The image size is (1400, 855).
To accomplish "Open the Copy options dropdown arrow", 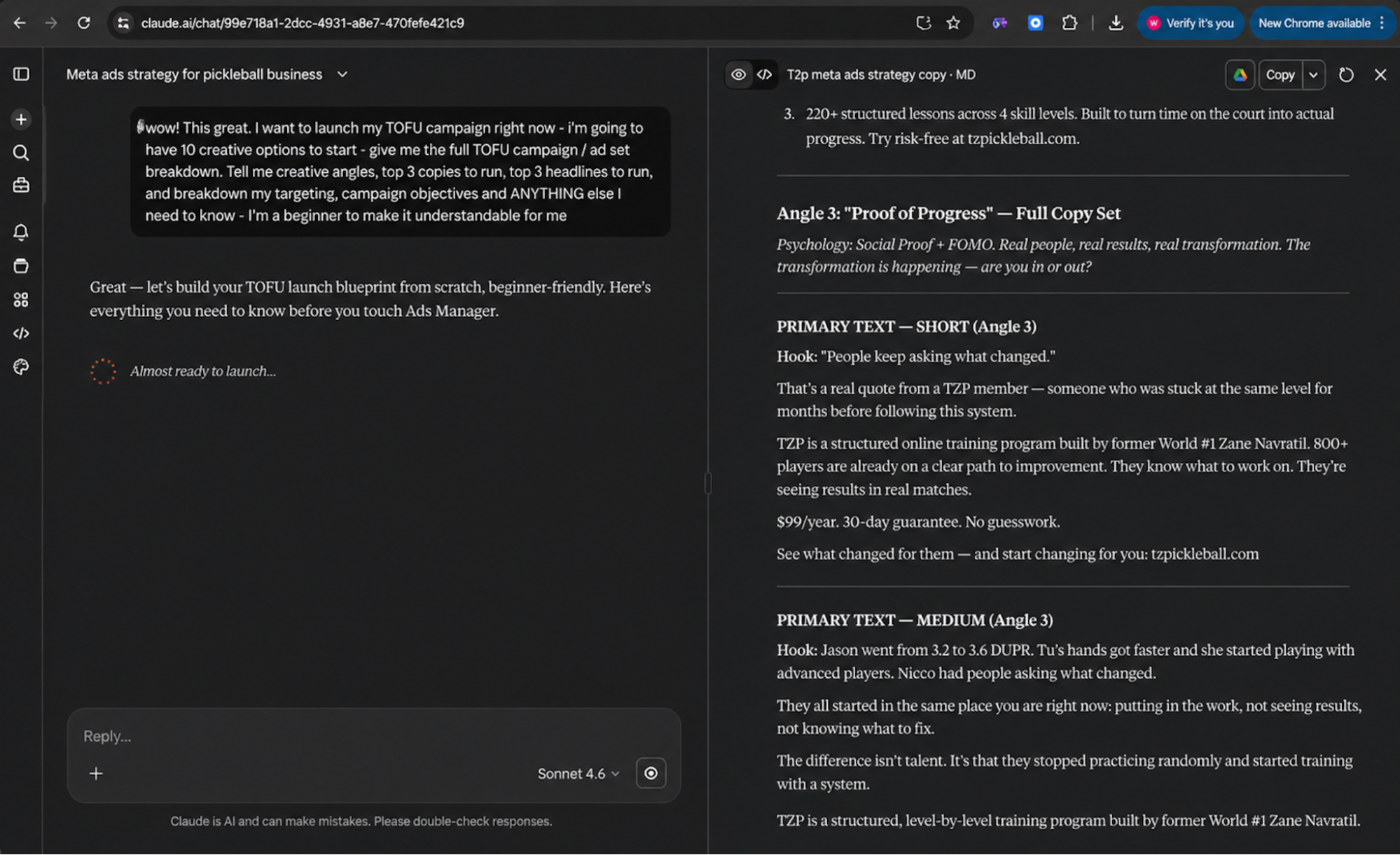I will pyautogui.click(x=1314, y=75).
